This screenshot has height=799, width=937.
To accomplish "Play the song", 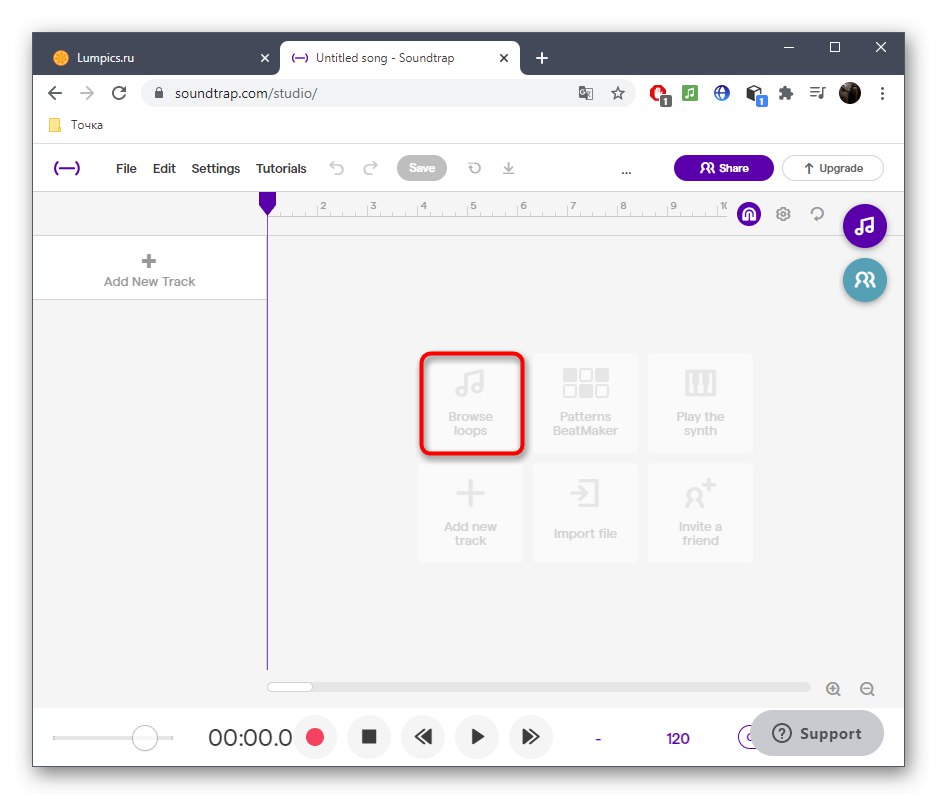I will click(x=477, y=737).
